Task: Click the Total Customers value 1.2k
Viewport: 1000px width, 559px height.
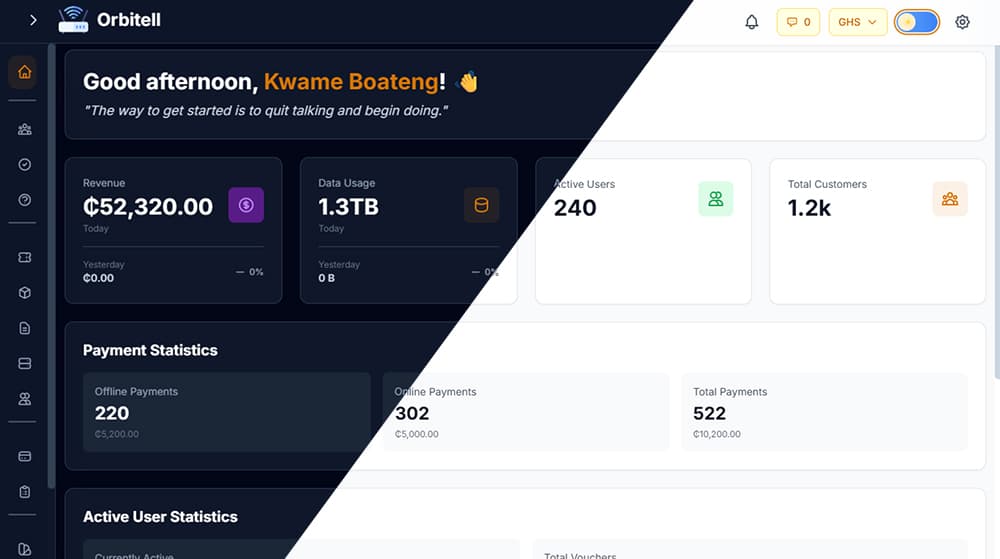Action: (809, 208)
